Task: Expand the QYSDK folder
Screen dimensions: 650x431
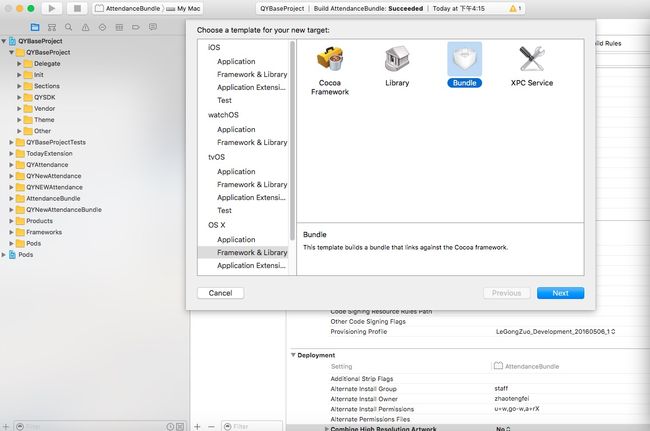Action: 19,97
